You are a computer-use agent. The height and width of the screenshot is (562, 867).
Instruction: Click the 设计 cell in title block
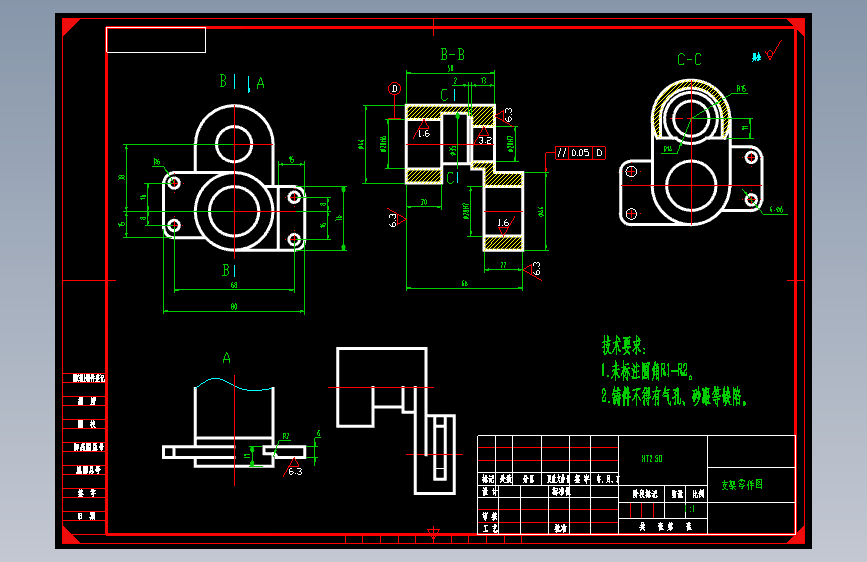tap(489, 492)
